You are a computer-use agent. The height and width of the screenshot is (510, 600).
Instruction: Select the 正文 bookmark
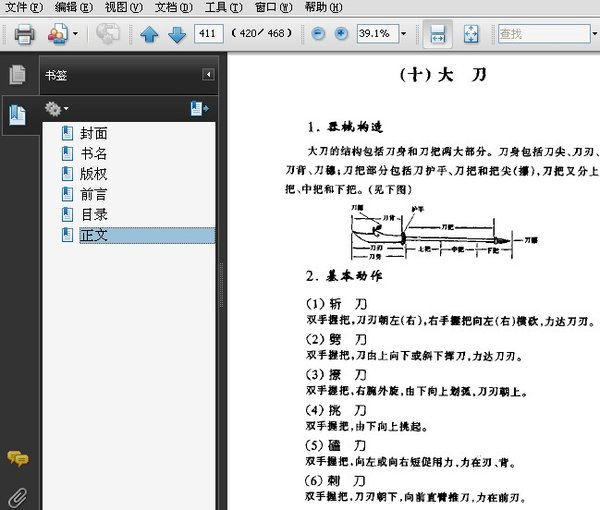tap(147, 235)
